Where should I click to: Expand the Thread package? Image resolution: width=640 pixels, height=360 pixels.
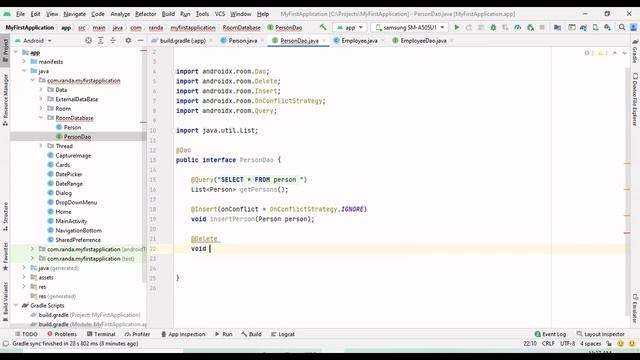point(41,146)
